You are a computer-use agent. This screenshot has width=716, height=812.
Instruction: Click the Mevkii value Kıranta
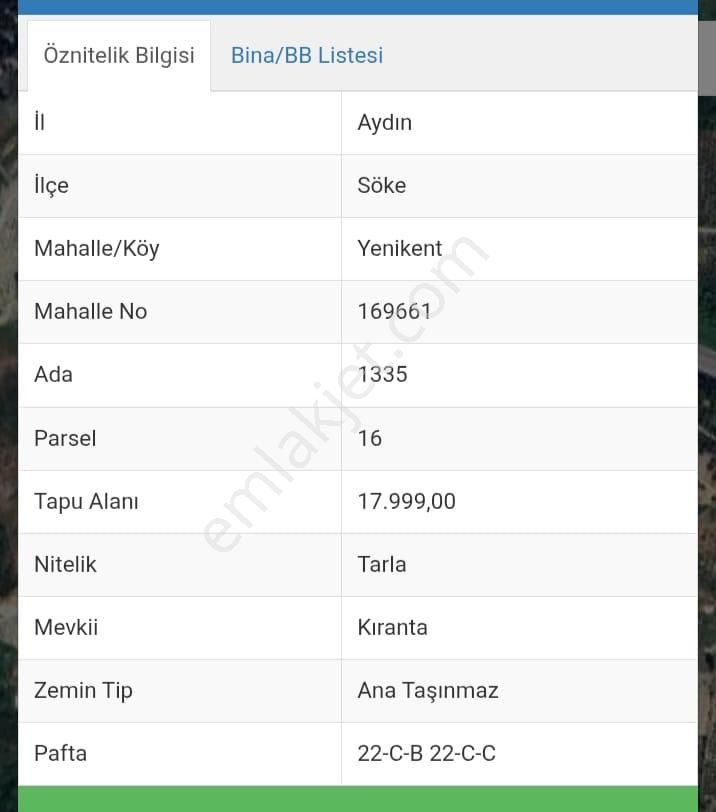pyautogui.click(x=392, y=627)
